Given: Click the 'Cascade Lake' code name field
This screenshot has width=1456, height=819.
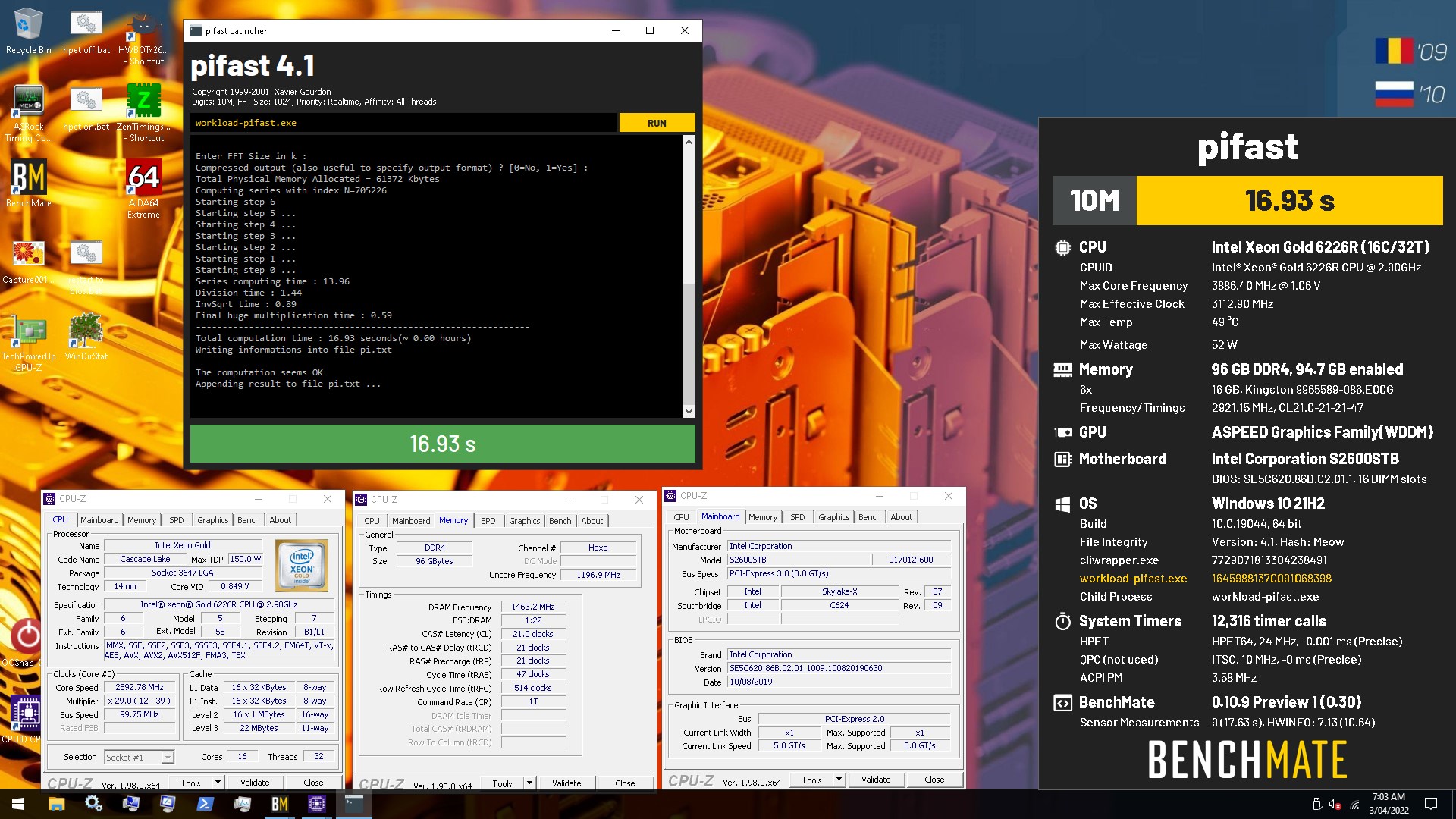Looking at the screenshot, I should coord(145,559).
